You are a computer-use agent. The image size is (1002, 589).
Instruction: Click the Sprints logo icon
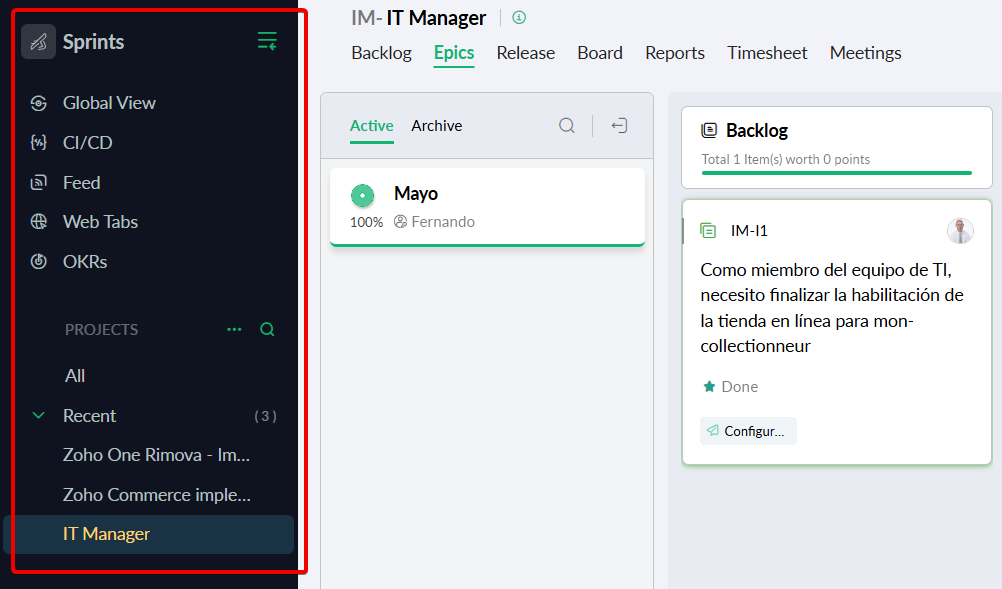pos(38,42)
